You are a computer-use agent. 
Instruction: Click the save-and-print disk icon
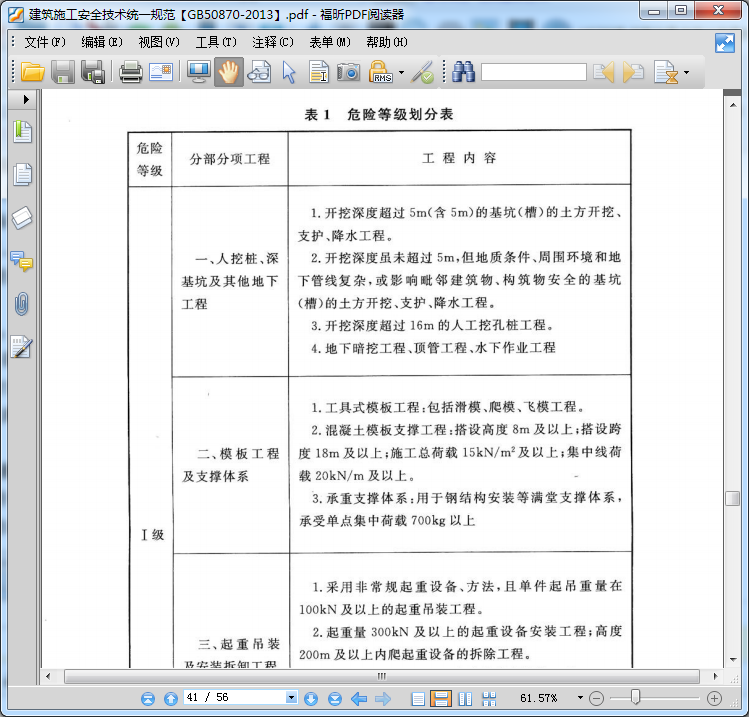93,73
